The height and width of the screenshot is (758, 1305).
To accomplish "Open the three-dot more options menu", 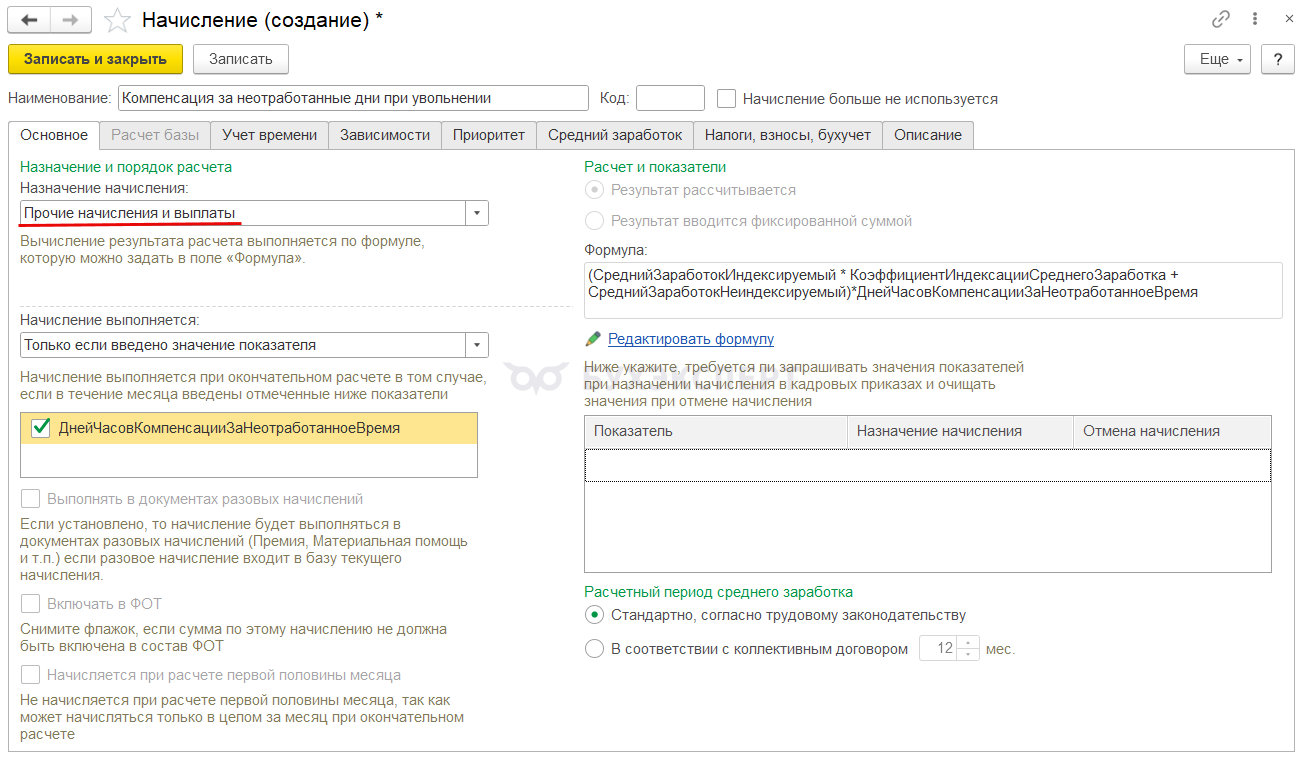I will click(1254, 19).
